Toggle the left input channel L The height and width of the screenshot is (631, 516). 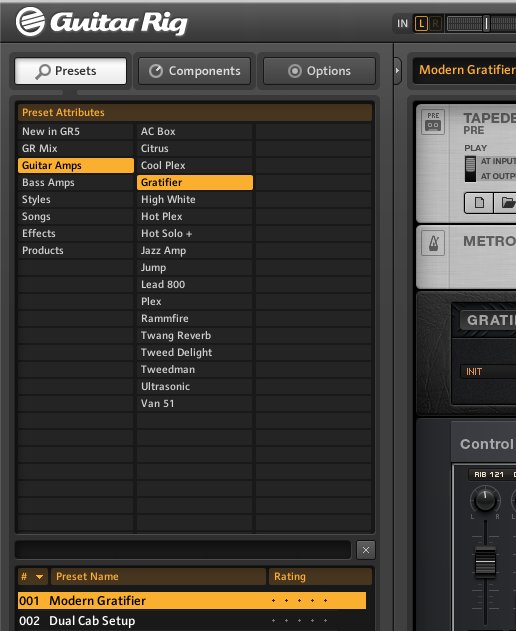click(x=421, y=24)
